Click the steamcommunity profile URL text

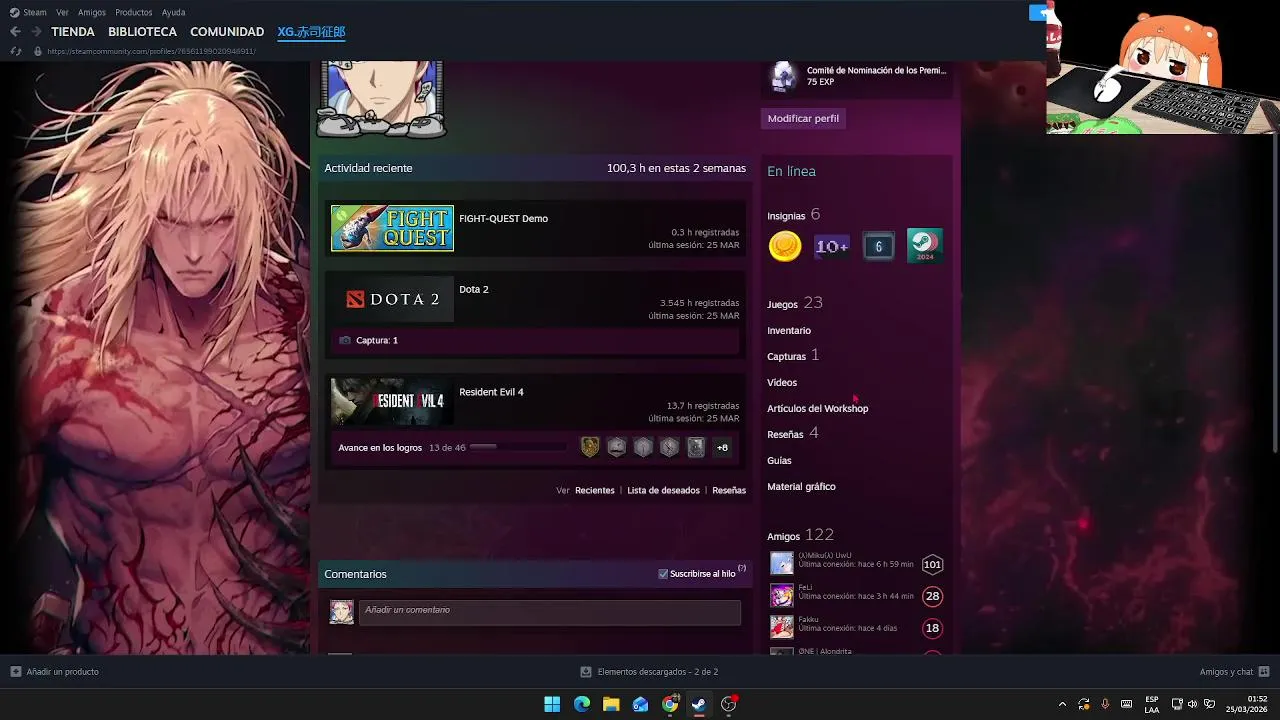pyautogui.click(x=152, y=51)
